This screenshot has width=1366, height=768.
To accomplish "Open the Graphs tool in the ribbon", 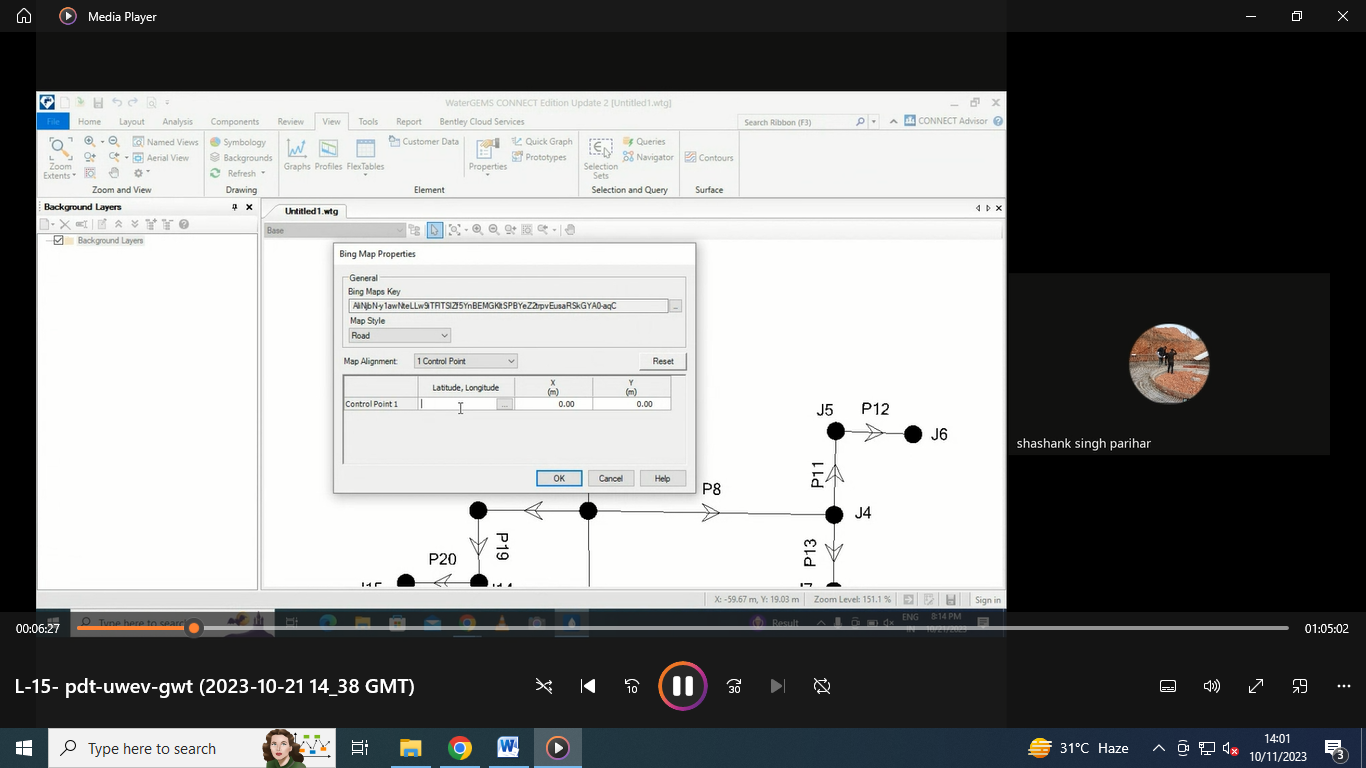I will click(297, 155).
